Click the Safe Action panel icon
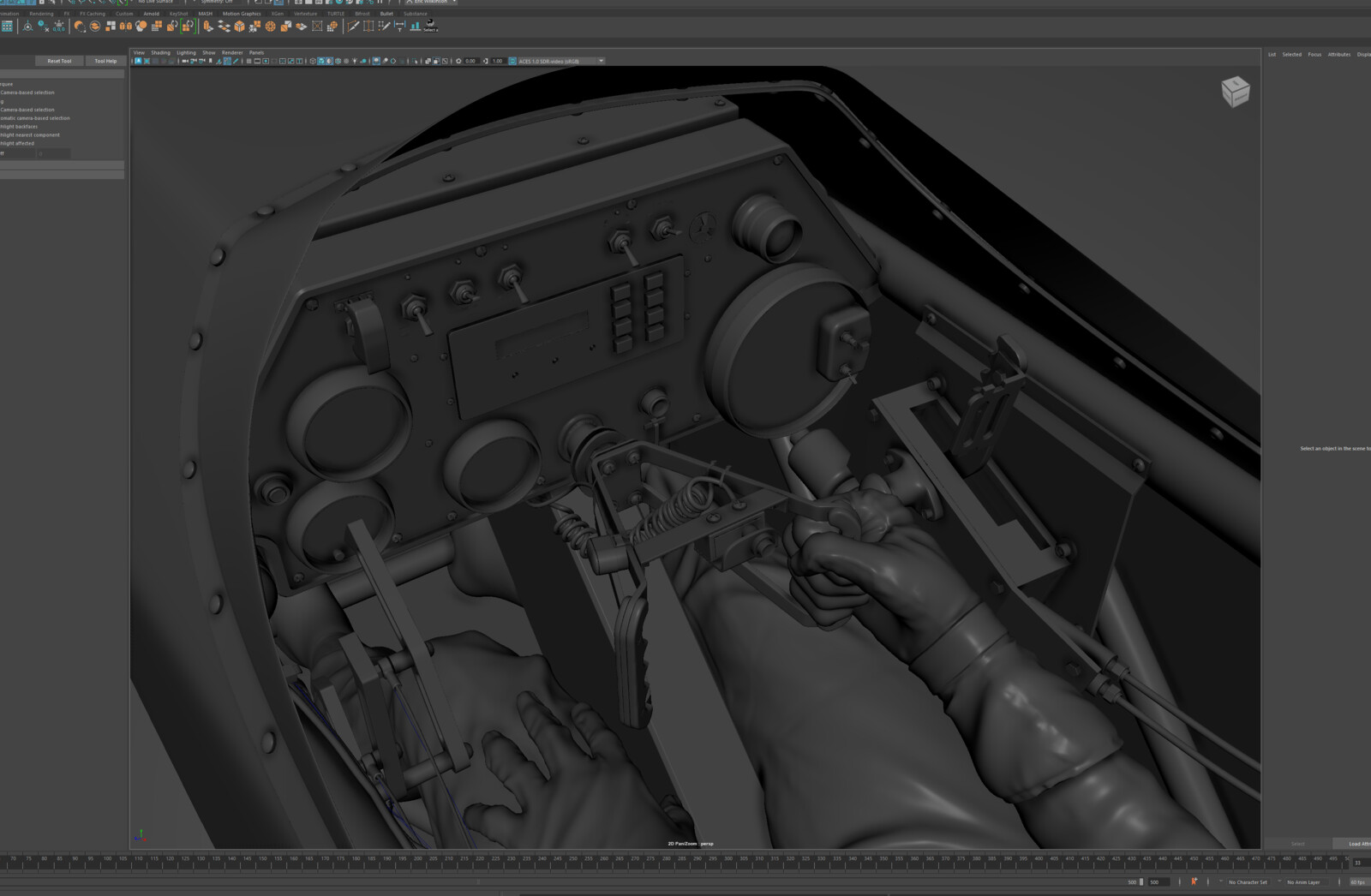 pos(291,61)
